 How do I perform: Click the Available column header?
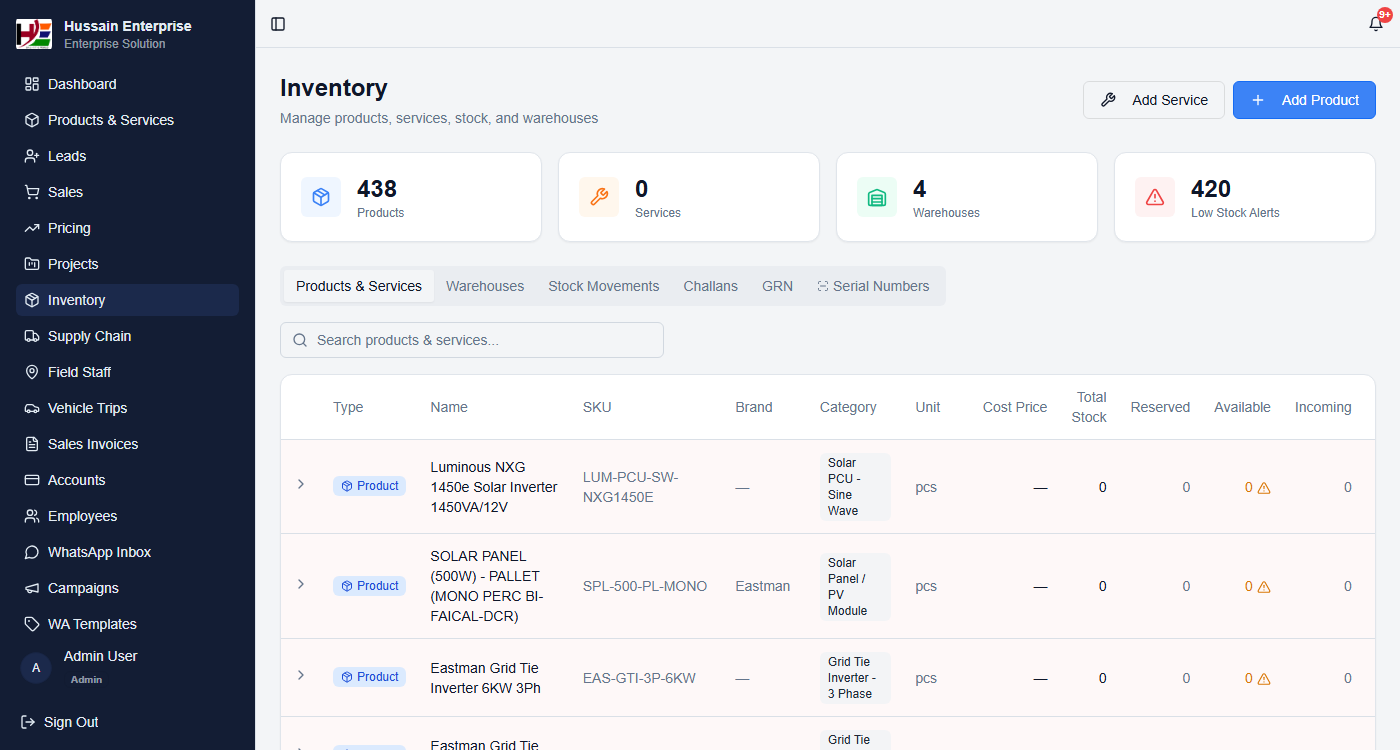[x=1242, y=407]
